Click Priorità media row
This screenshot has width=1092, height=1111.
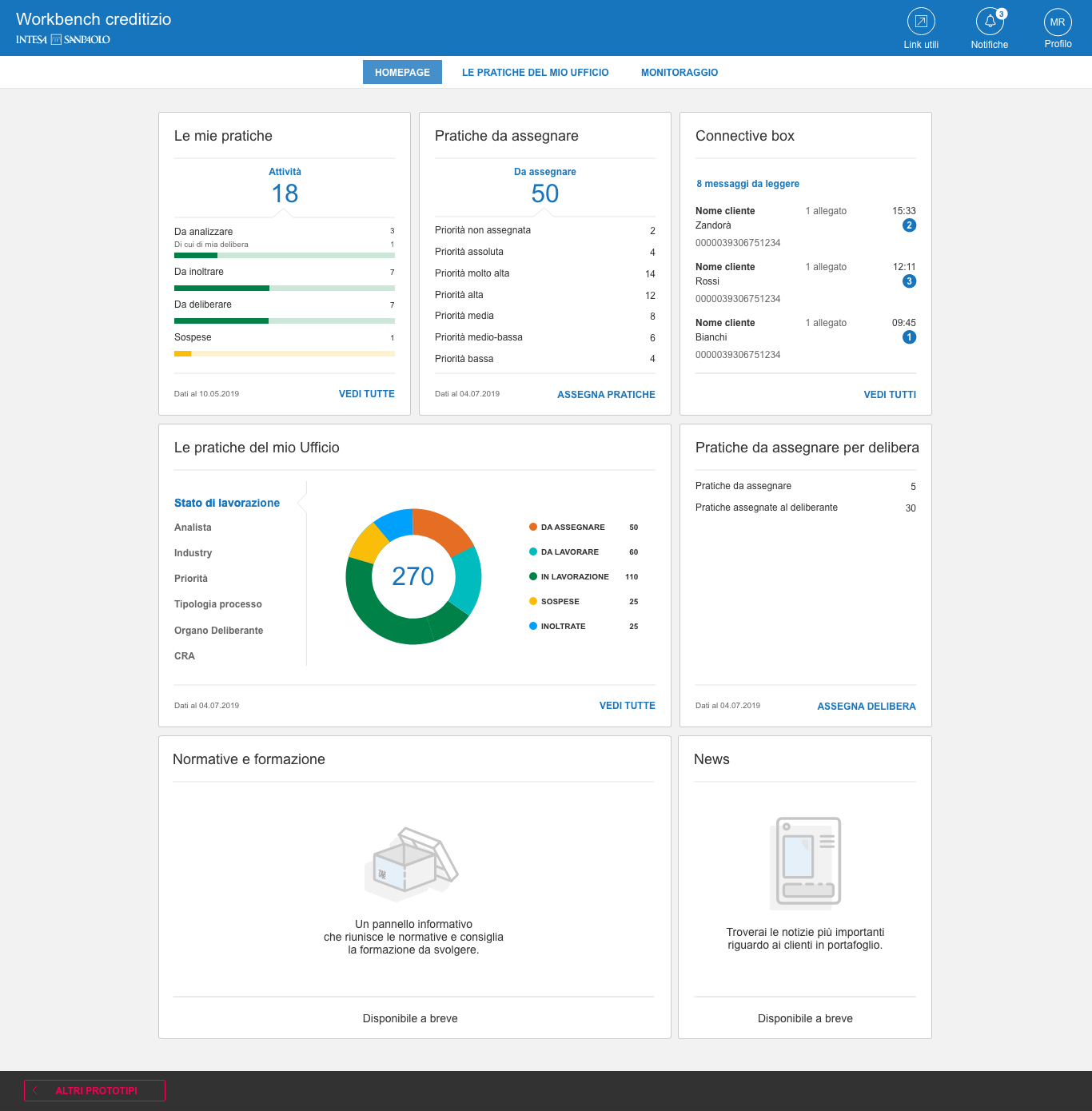pos(545,316)
